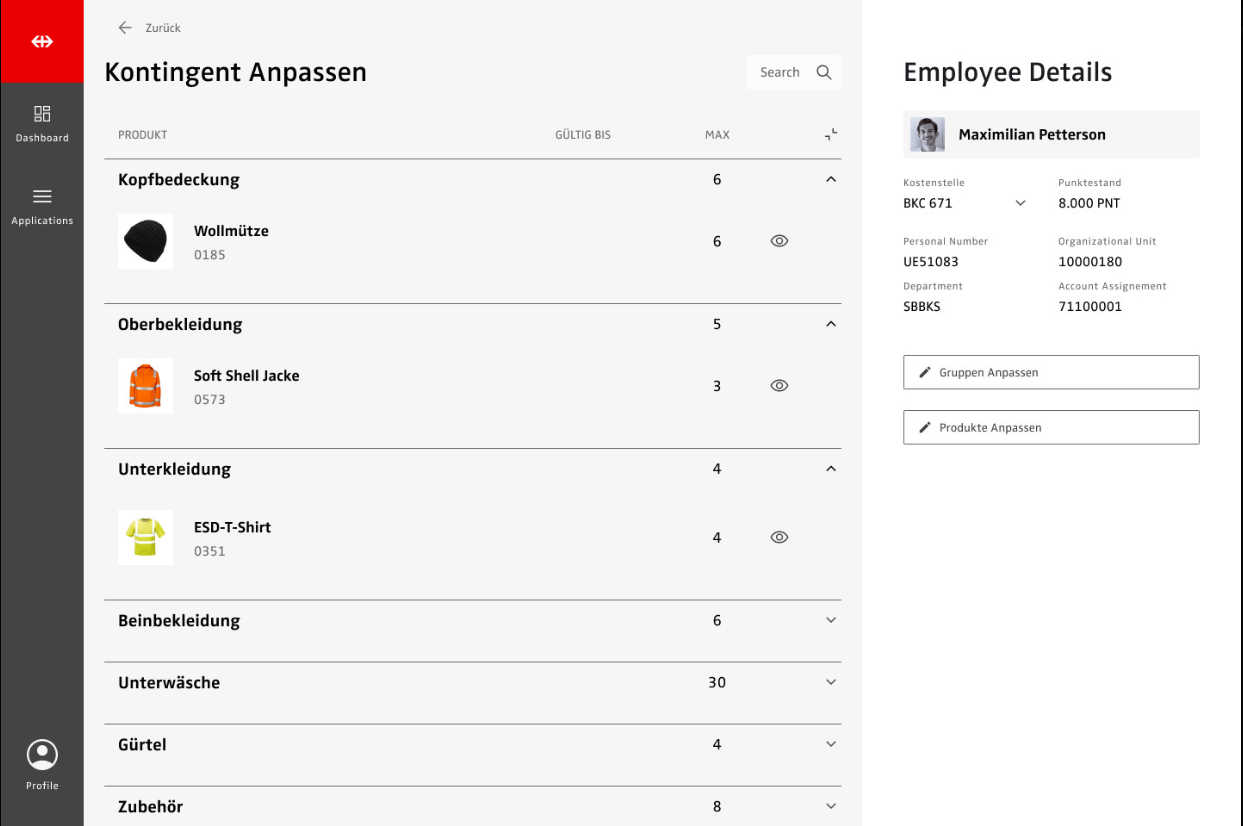Expand the Unterwäsche category row

click(830, 683)
